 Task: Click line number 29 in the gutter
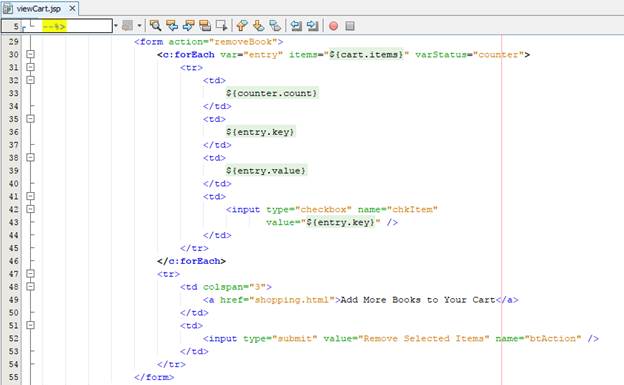pos(14,41)
